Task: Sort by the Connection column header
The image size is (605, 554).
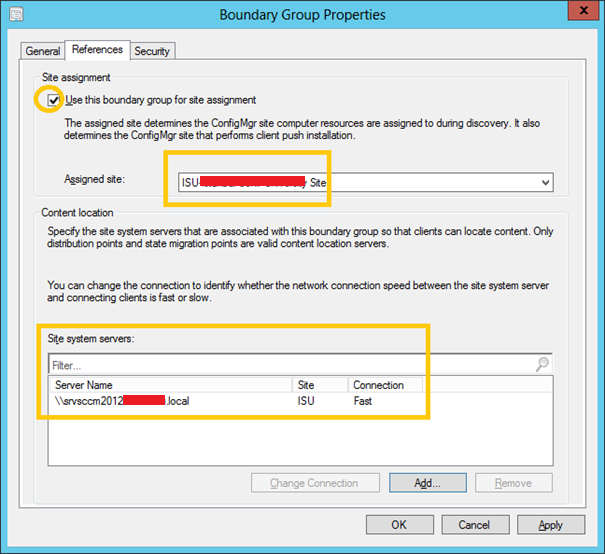Action: 385,385
